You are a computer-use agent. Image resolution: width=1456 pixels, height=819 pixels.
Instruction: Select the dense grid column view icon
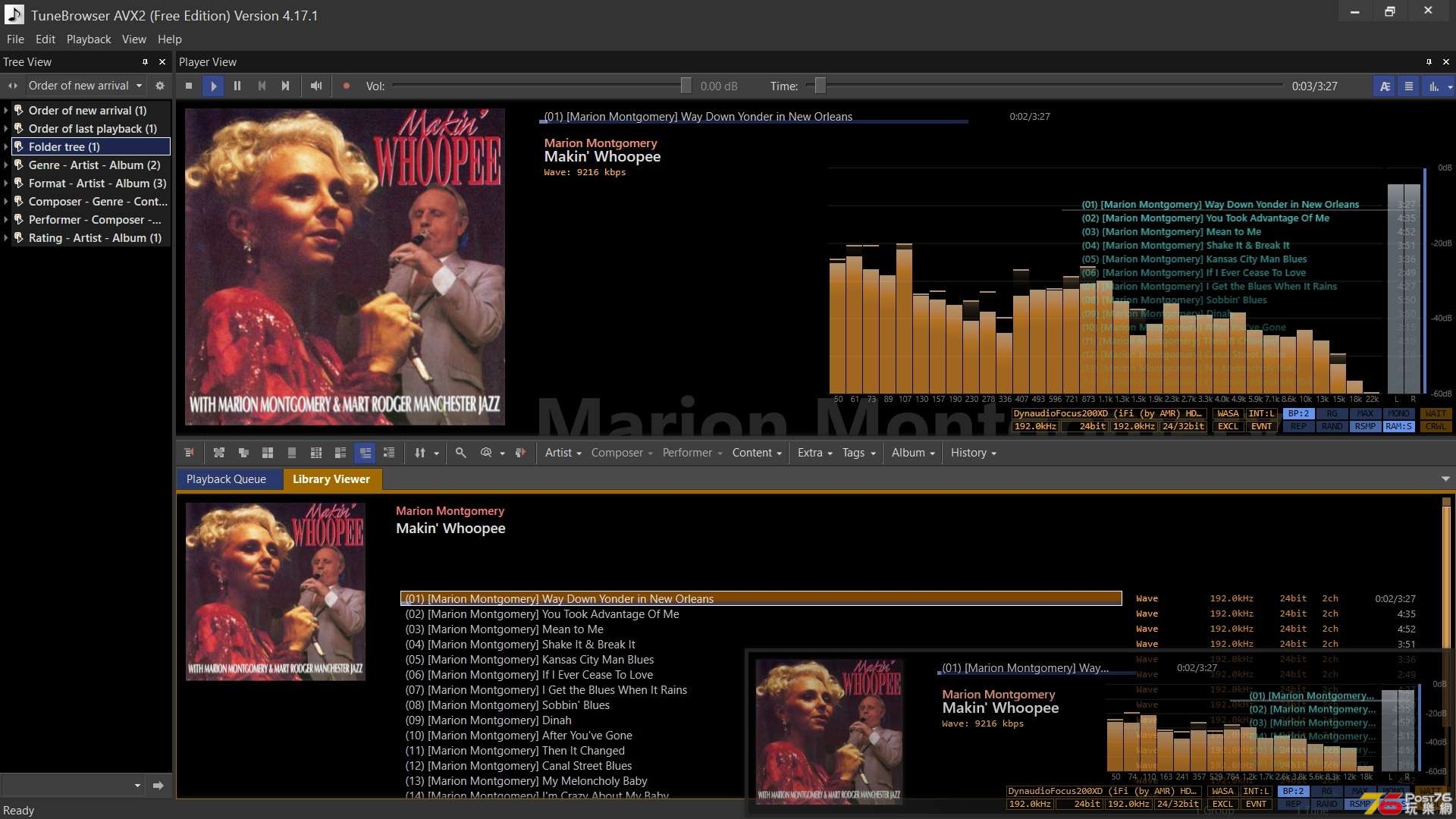[316, 453]
